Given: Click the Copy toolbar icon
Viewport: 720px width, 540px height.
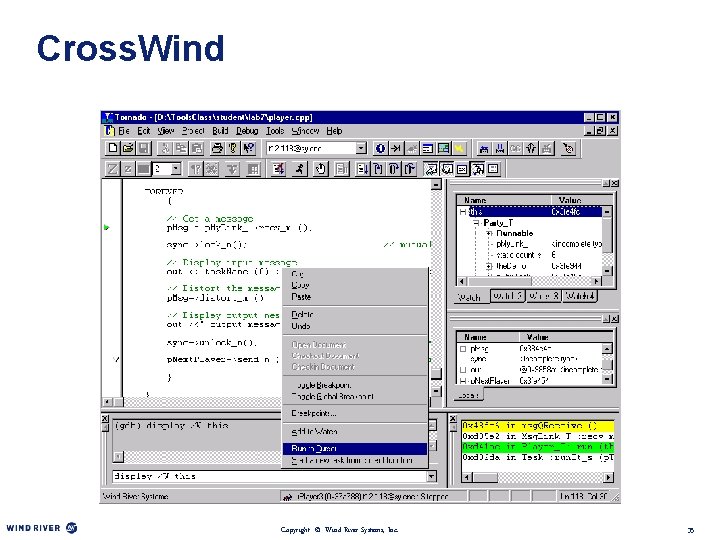Looking at the screenshot, I should click(x=181, y=148).
